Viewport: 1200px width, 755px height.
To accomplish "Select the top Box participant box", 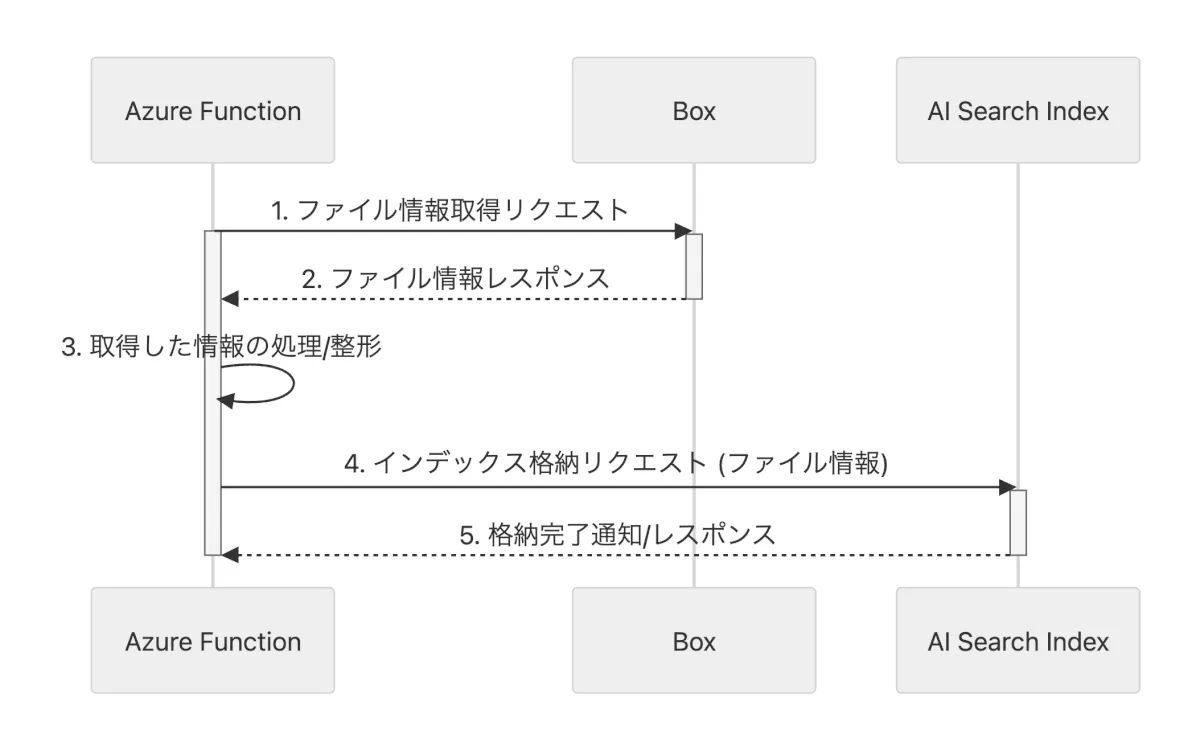I will click(694, 110).
